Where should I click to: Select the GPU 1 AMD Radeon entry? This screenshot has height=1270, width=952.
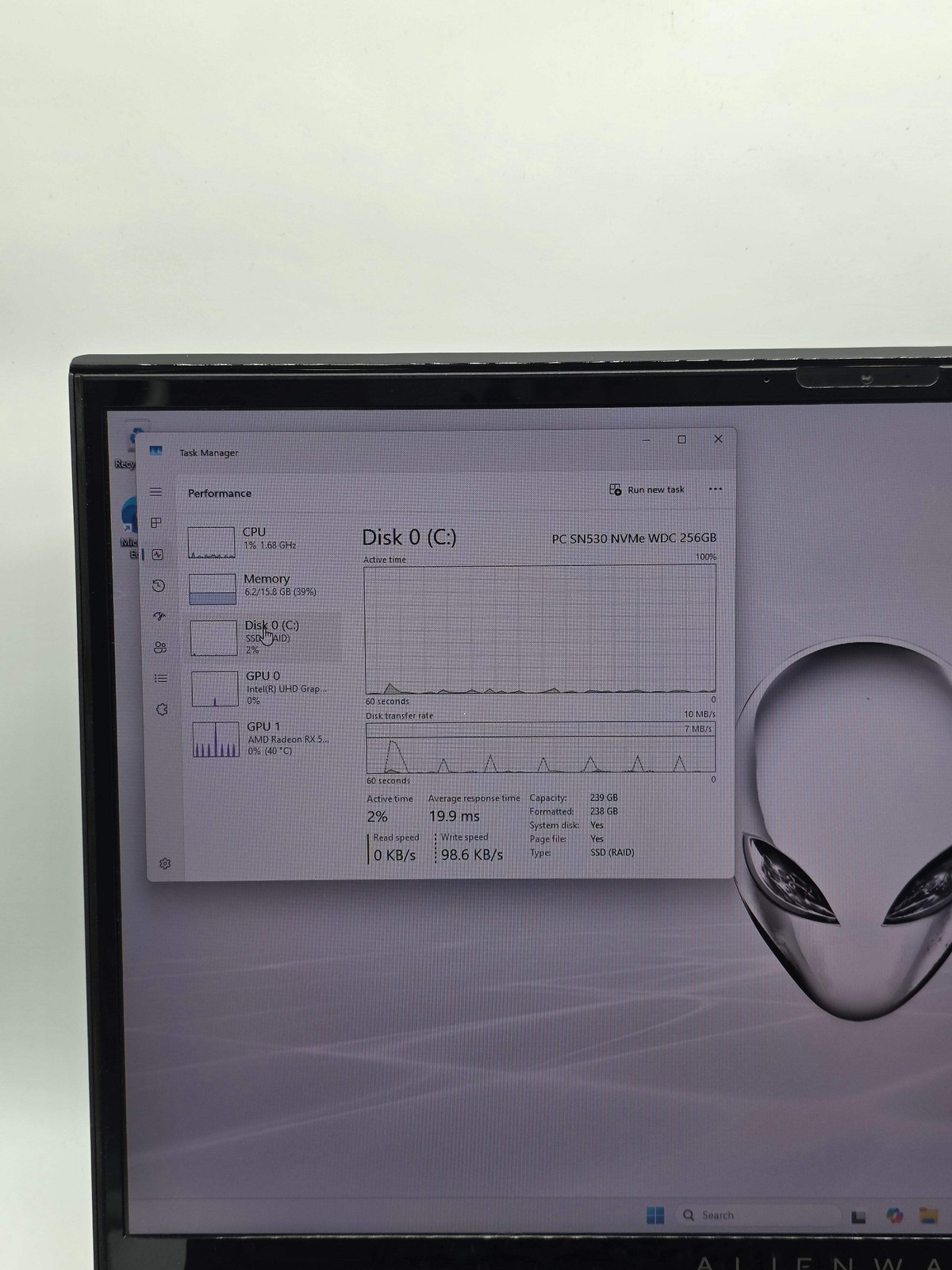click(x=267, y=738)
